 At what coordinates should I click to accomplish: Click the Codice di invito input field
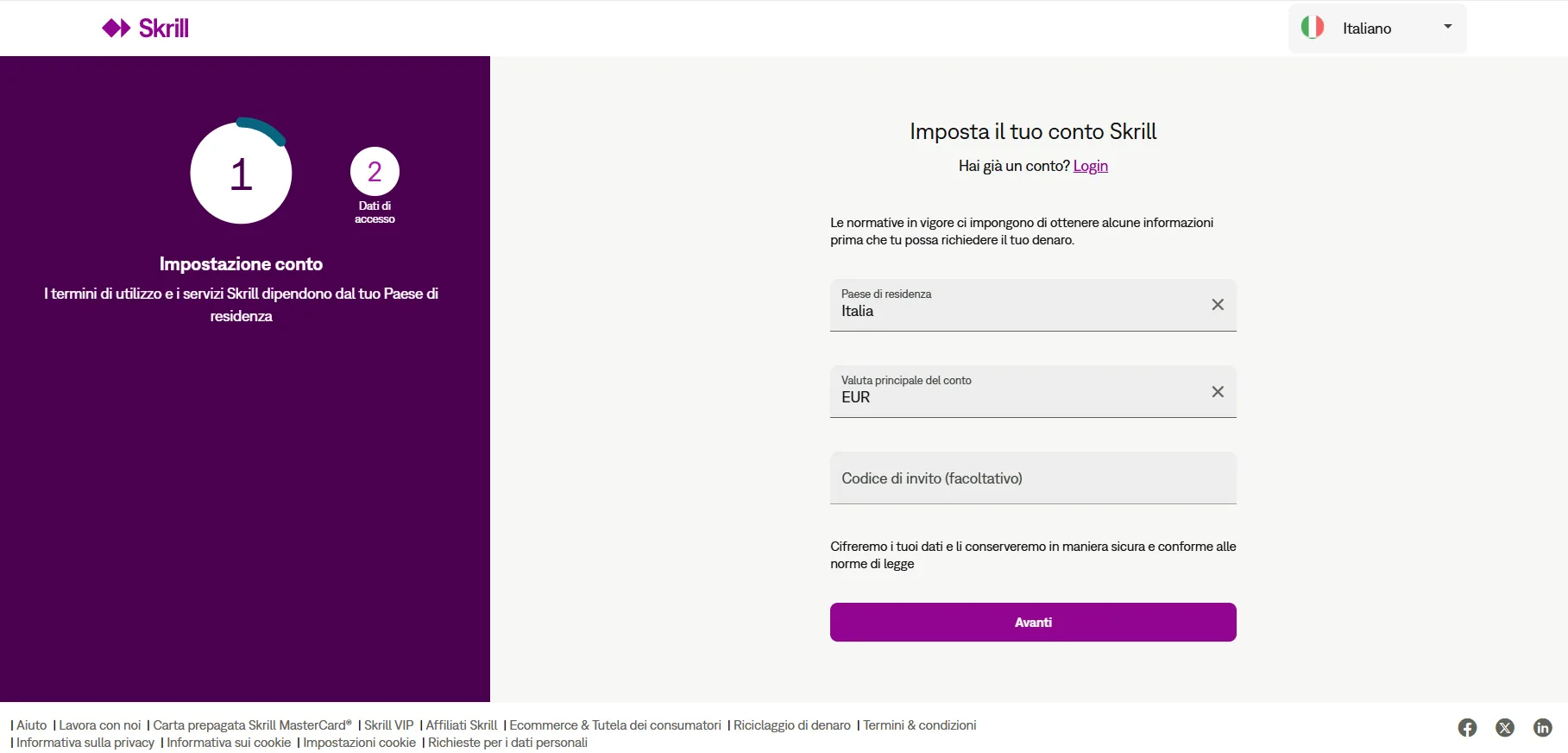992,478
